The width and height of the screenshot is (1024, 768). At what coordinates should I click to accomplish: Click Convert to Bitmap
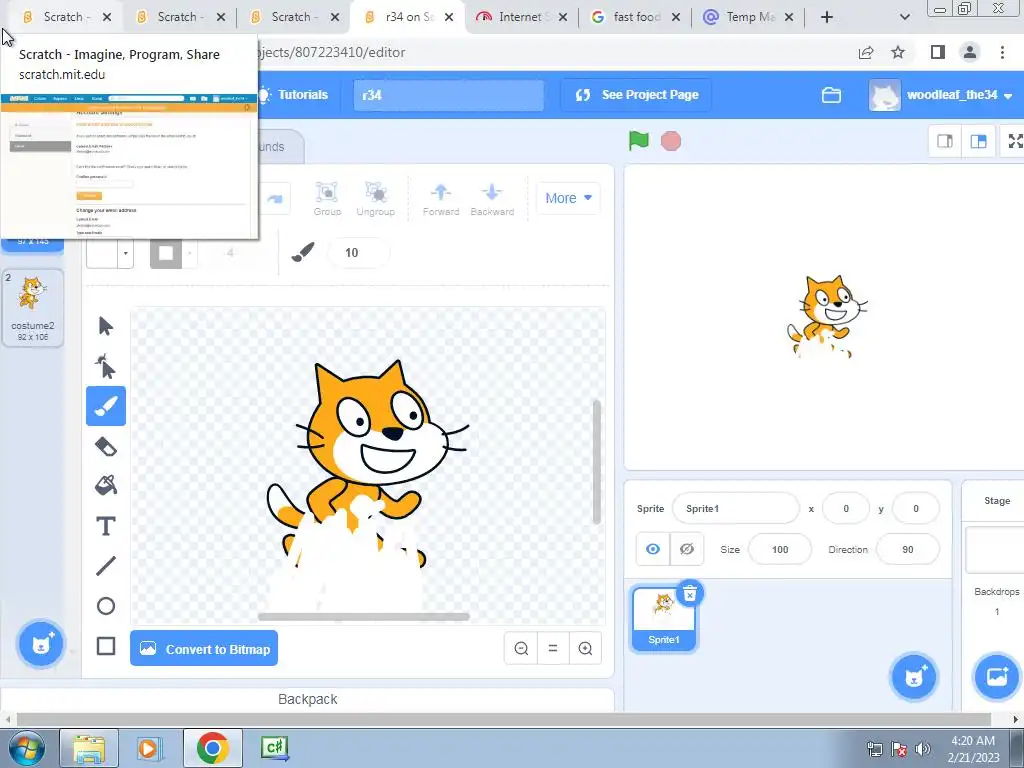204,648
